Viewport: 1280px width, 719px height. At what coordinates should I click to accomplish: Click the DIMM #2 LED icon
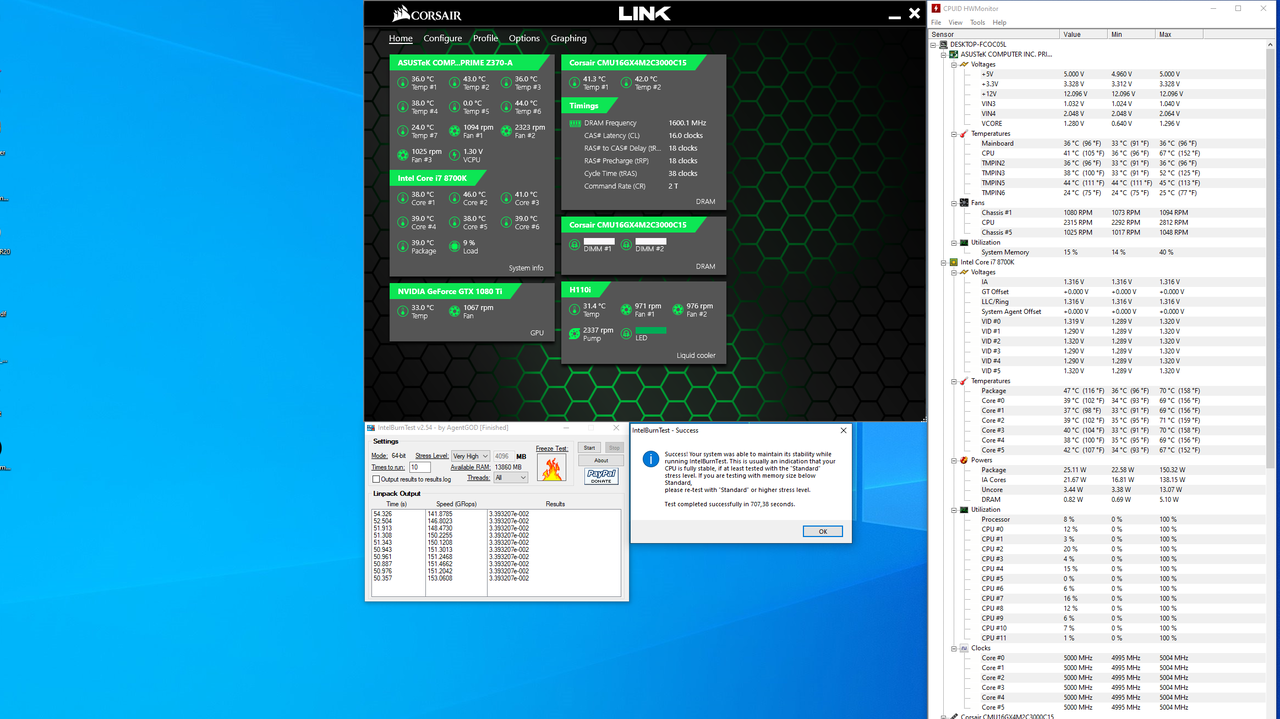[x=626, y=244]
